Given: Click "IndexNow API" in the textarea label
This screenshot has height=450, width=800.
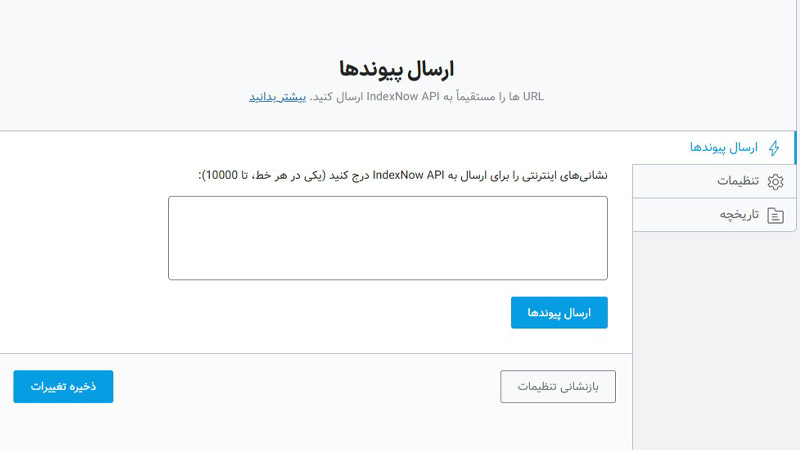Looking at the screenshot, I should (x=408, y=175).
